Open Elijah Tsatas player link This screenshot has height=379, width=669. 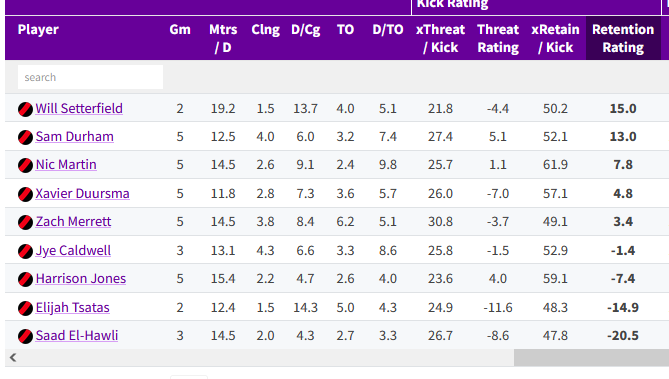73,307
